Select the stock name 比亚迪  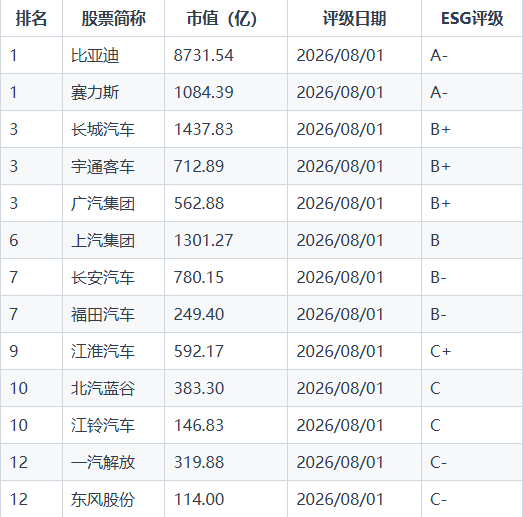(95, 55)
